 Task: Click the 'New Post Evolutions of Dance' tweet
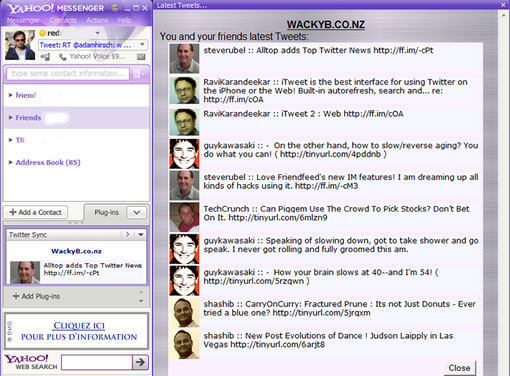(x=328, y=340)
